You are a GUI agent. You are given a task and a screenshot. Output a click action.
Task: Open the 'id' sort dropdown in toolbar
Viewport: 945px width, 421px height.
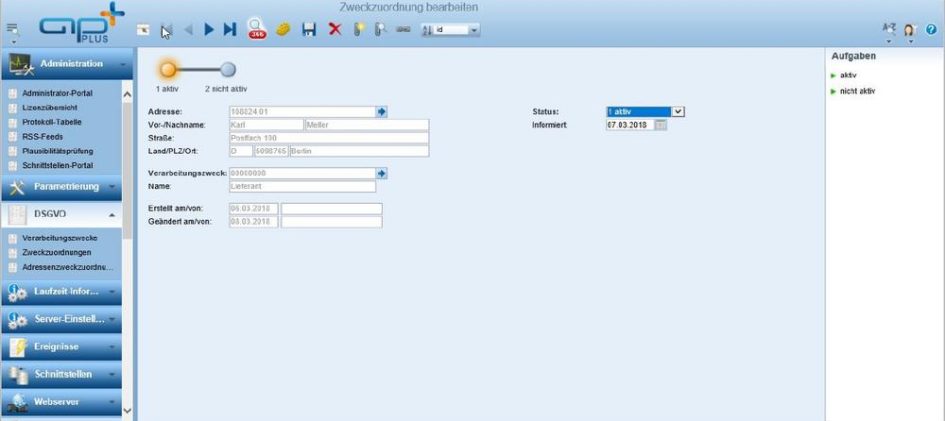[473, 30]
